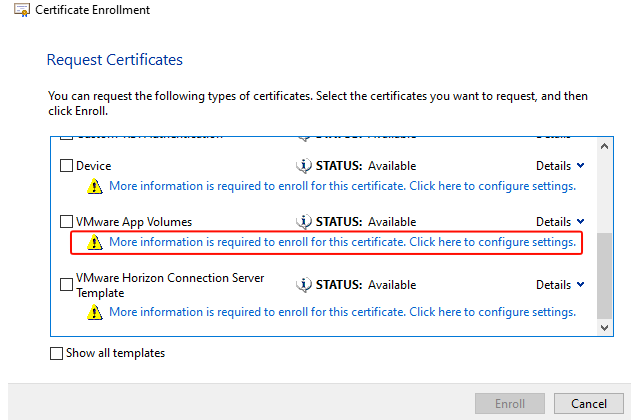The width and height of the screenshot is (631, 420).
Task: Expand Details for VMware Horizon Connection Server Template
Action: tap(560, 284)
